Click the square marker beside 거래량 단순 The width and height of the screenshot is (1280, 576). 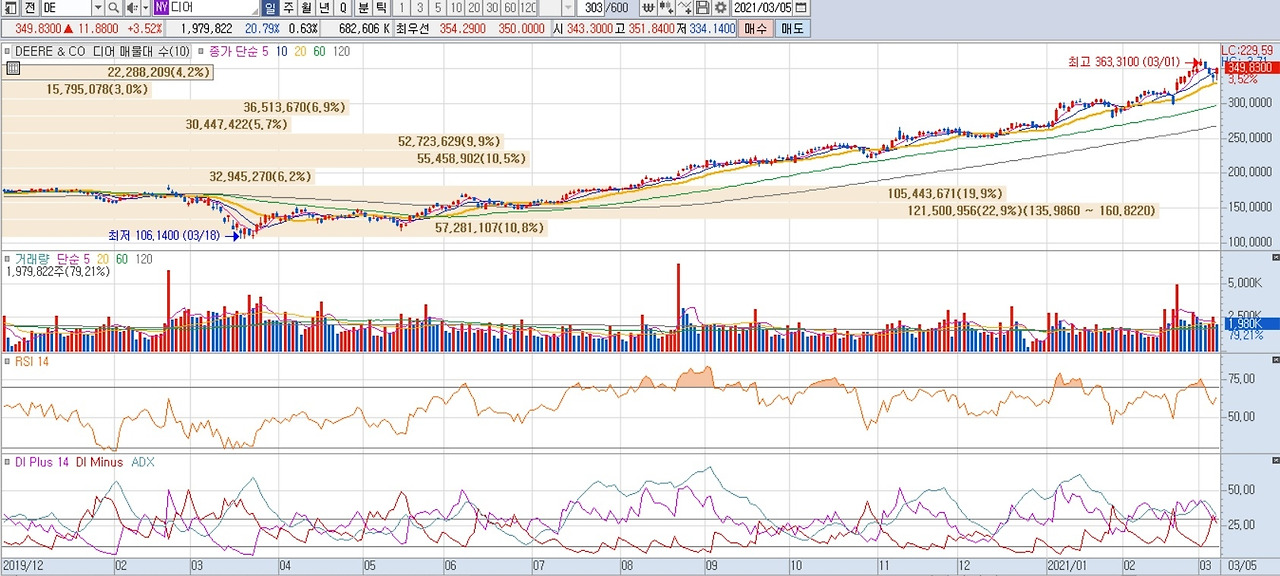click(x=7, y=258)
